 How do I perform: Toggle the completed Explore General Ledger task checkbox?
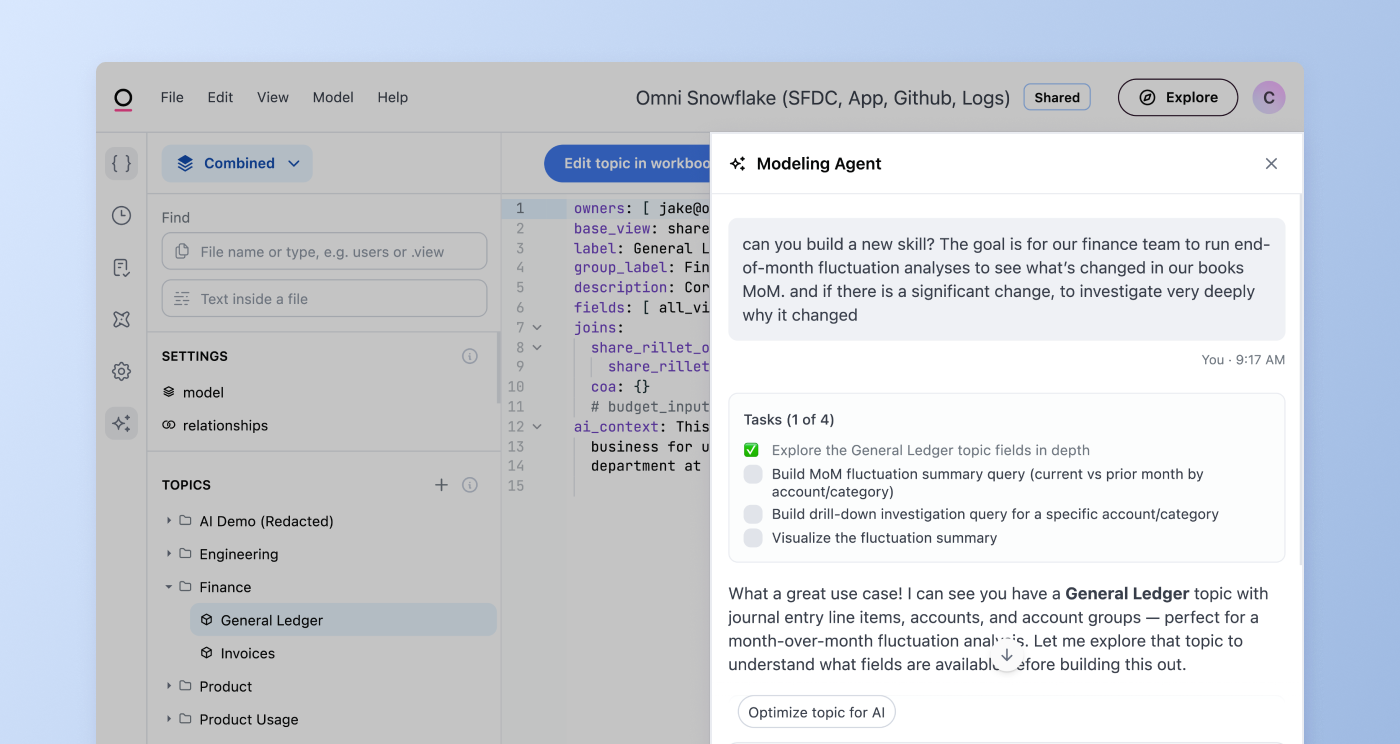tap(752, 450)
